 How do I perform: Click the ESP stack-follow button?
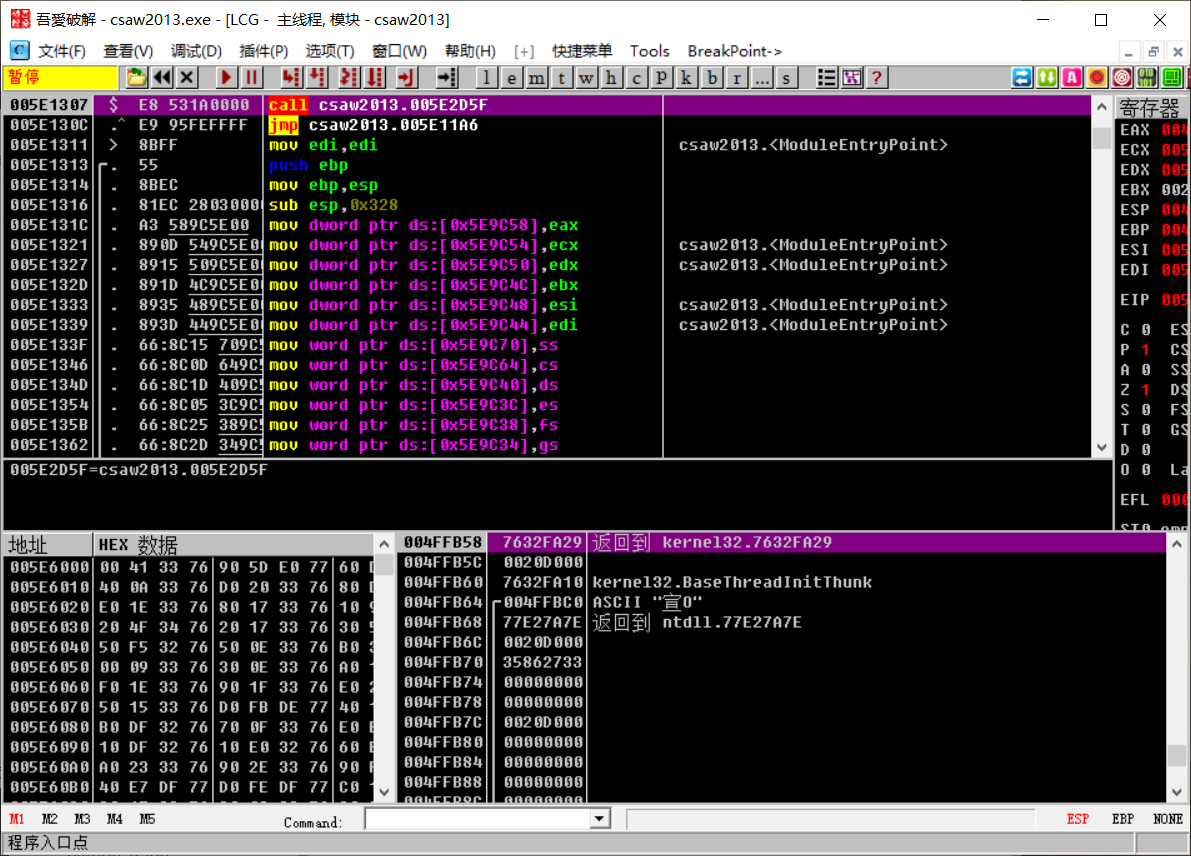click(x=1077, y=819)
